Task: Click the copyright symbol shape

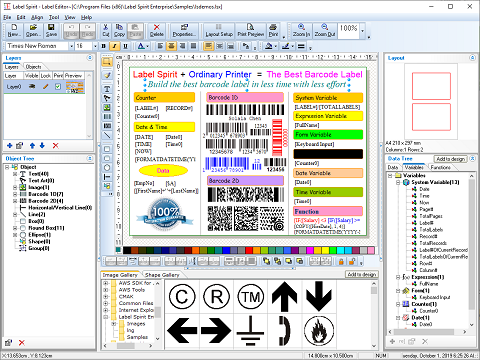Action: pos(182,297)
